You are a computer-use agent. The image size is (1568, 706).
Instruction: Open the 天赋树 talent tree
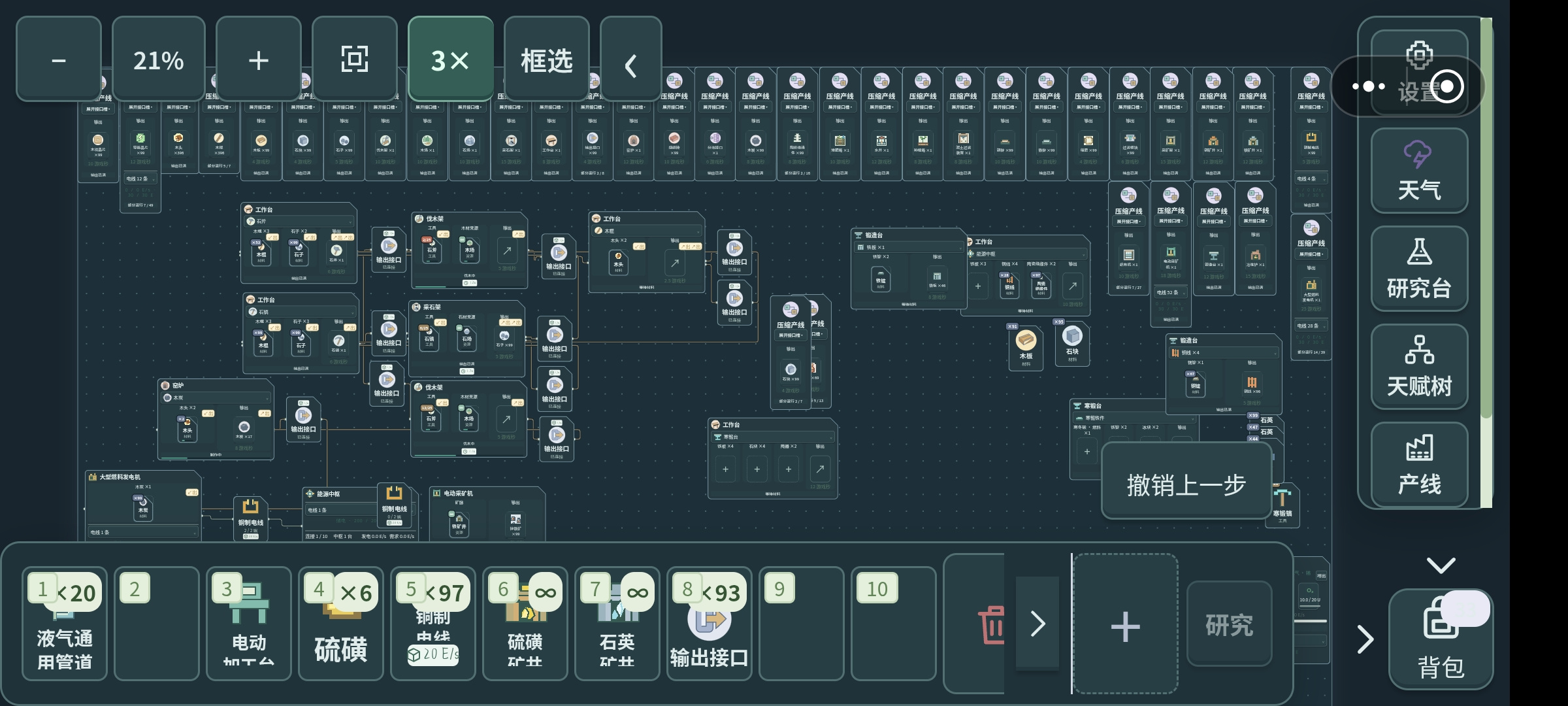pyautogui.click(x=1419, y=367)
